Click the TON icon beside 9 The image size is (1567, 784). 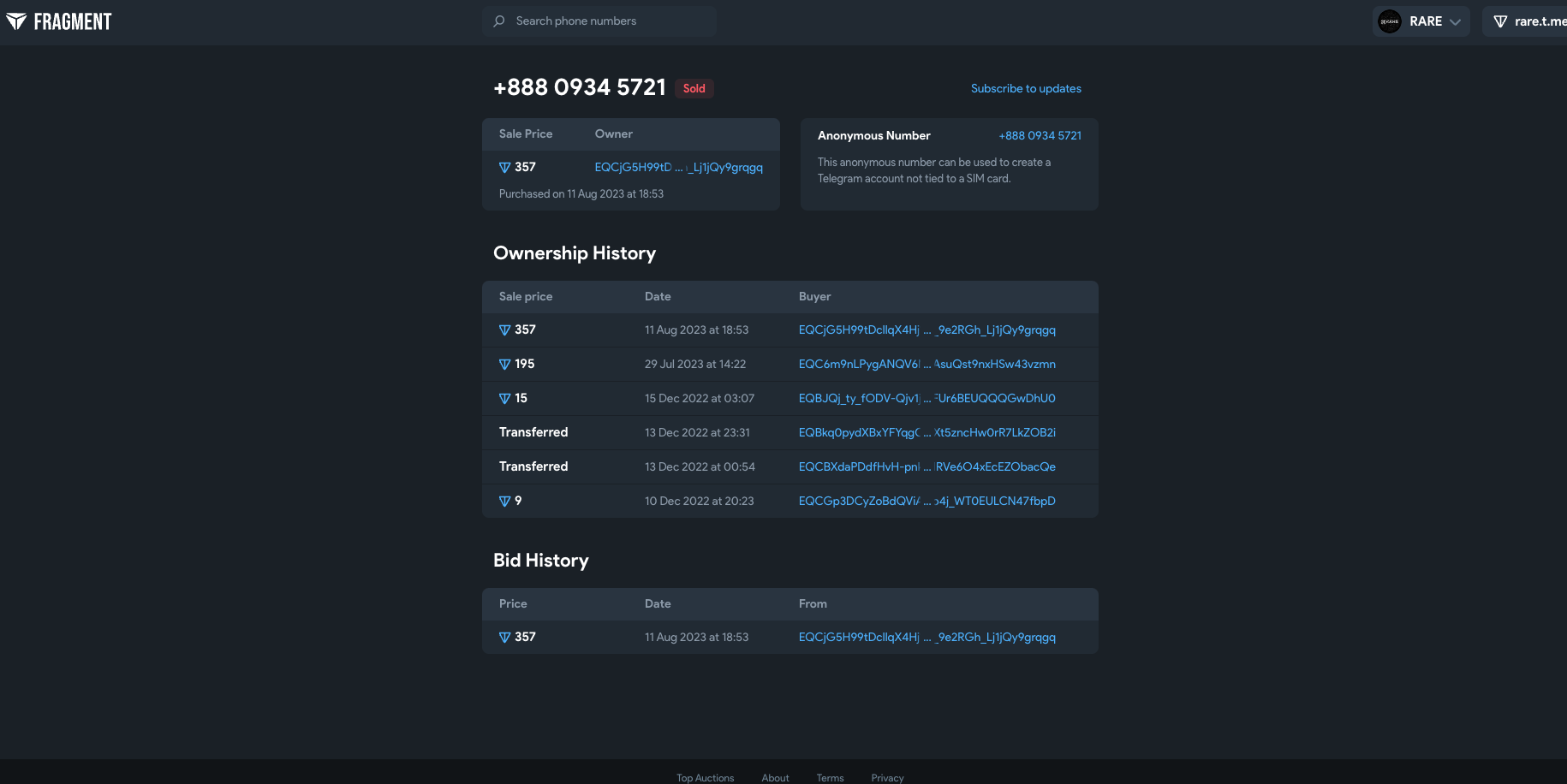click(x=504, y=502)
